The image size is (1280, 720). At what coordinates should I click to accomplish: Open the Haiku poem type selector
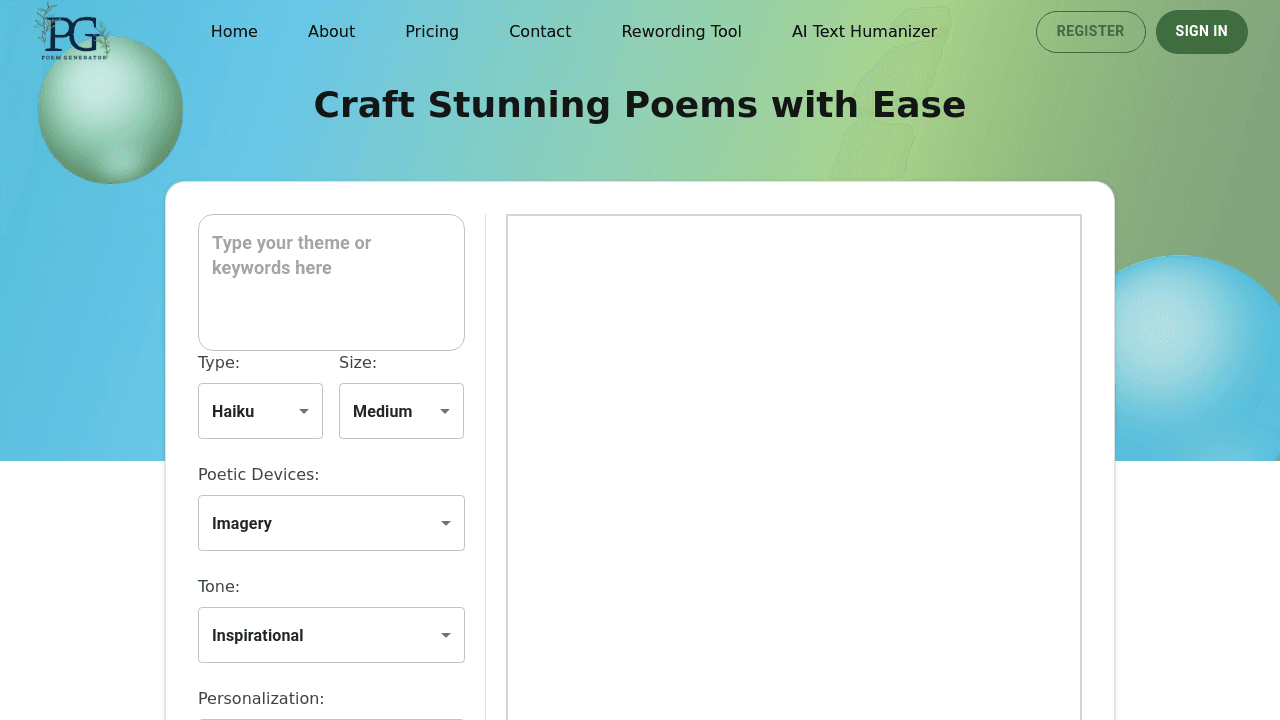(260, 411)
